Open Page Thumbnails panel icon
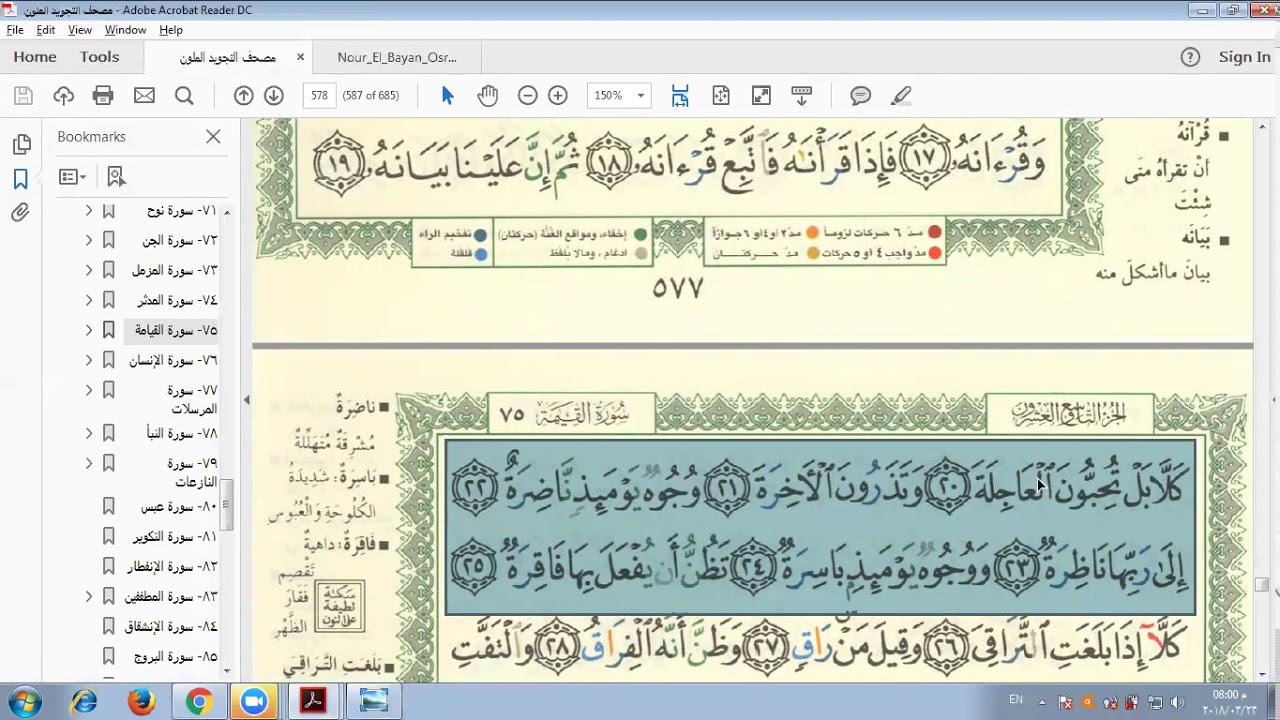The image size is (1280, 720). (x=21, y=145)
